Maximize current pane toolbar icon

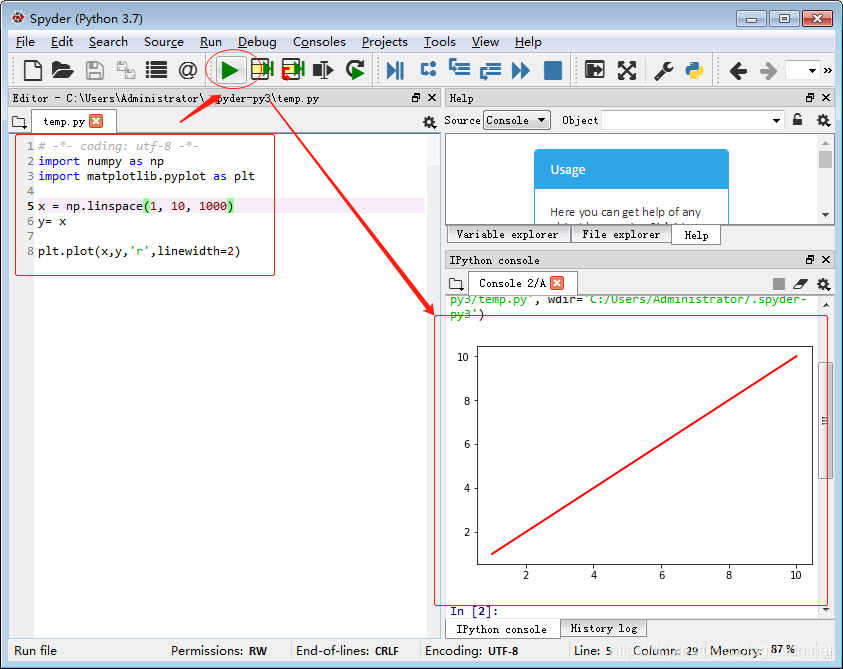pos(595,70)
